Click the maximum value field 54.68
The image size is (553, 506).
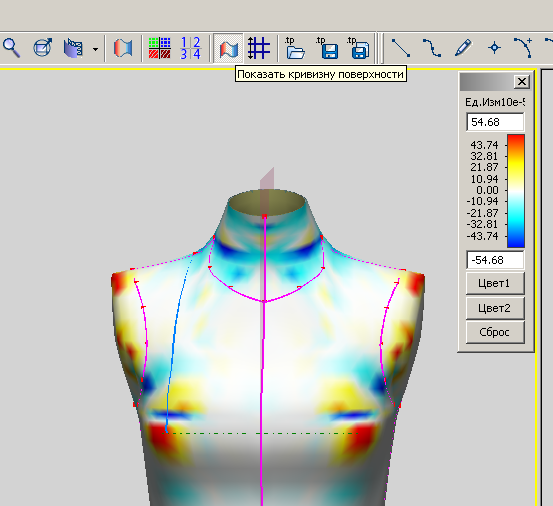click(495, 122)
